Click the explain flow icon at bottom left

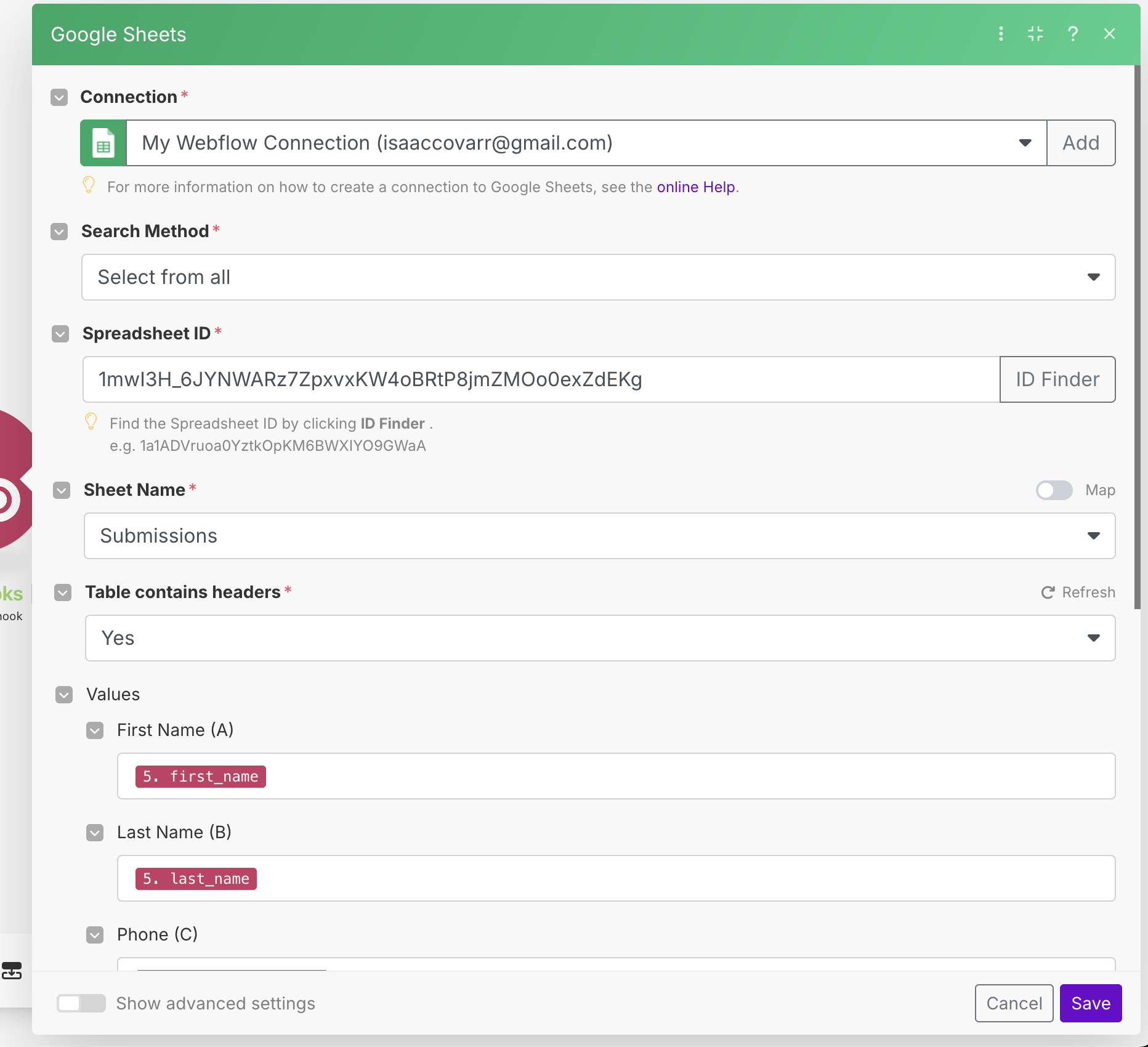[x=12, y=971]
